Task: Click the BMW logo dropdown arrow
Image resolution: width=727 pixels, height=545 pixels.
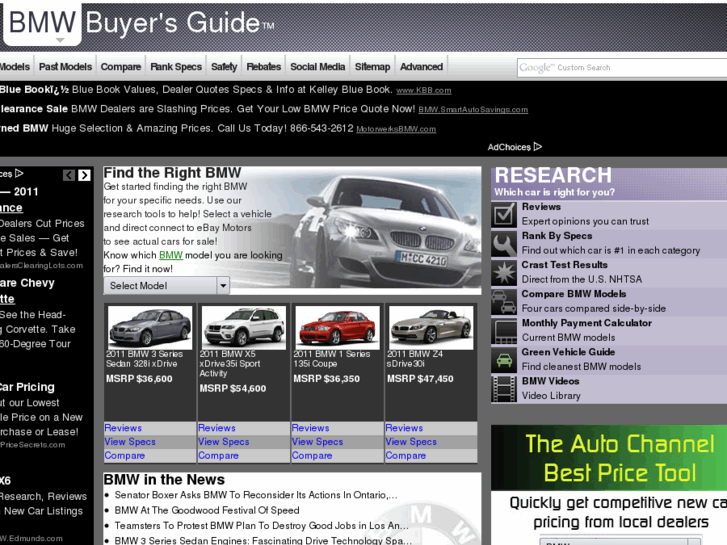Action: tap(60, 40)
